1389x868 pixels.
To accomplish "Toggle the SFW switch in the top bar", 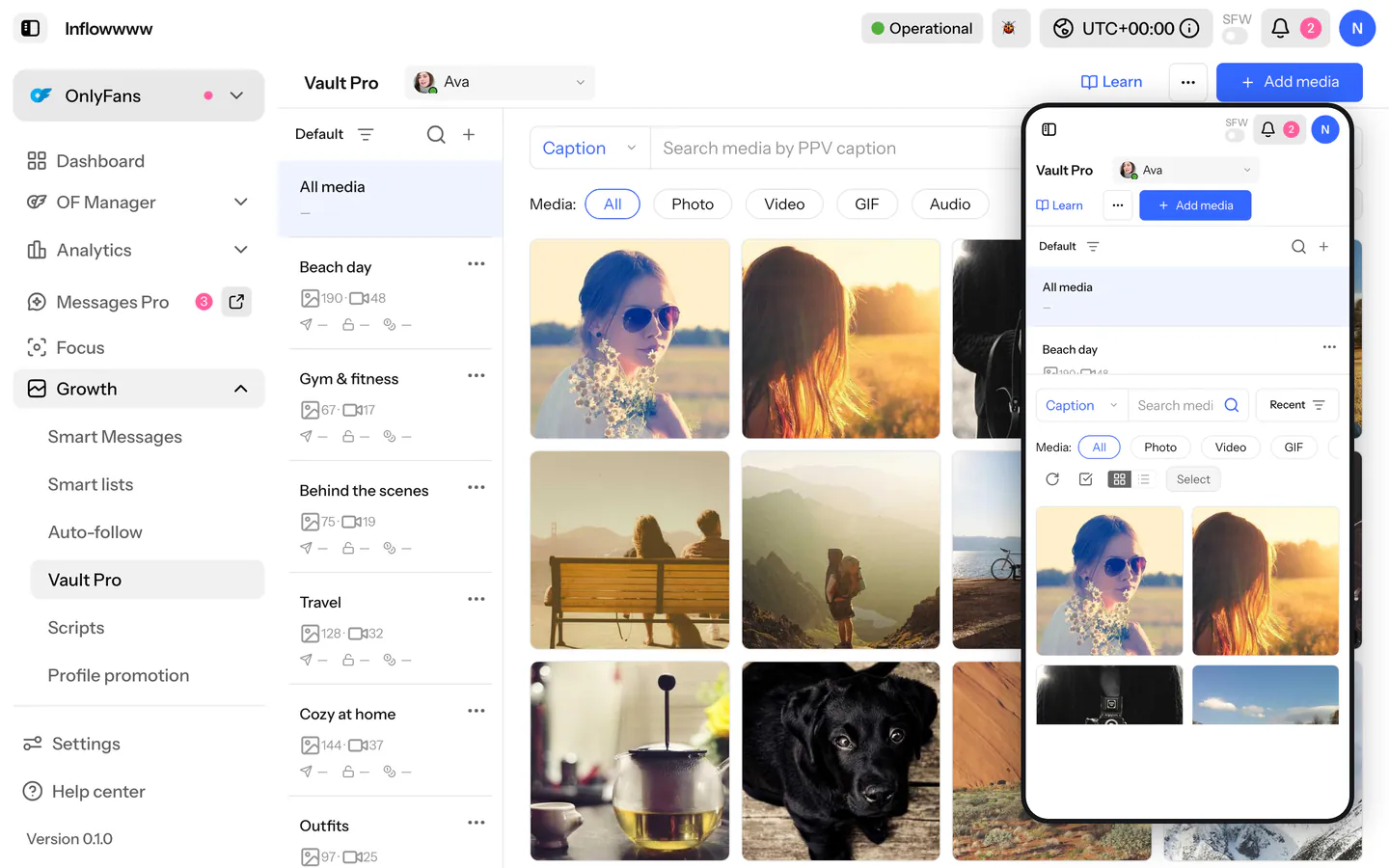I will (1235, 37).
